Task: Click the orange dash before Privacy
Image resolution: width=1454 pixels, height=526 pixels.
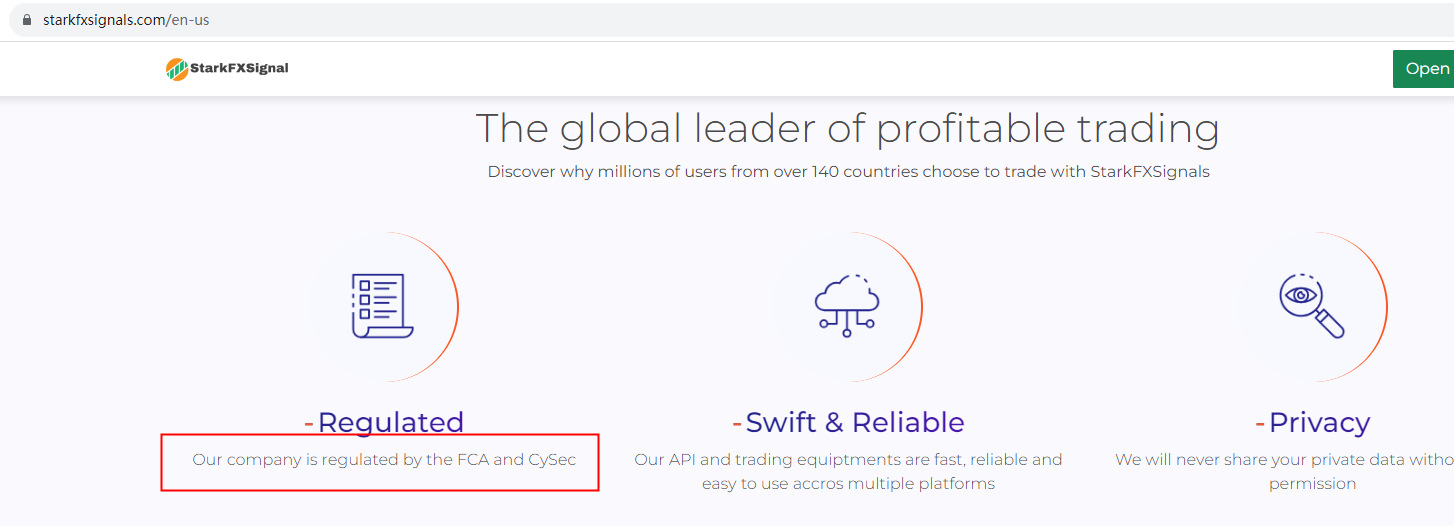Action: (1260, 424)
